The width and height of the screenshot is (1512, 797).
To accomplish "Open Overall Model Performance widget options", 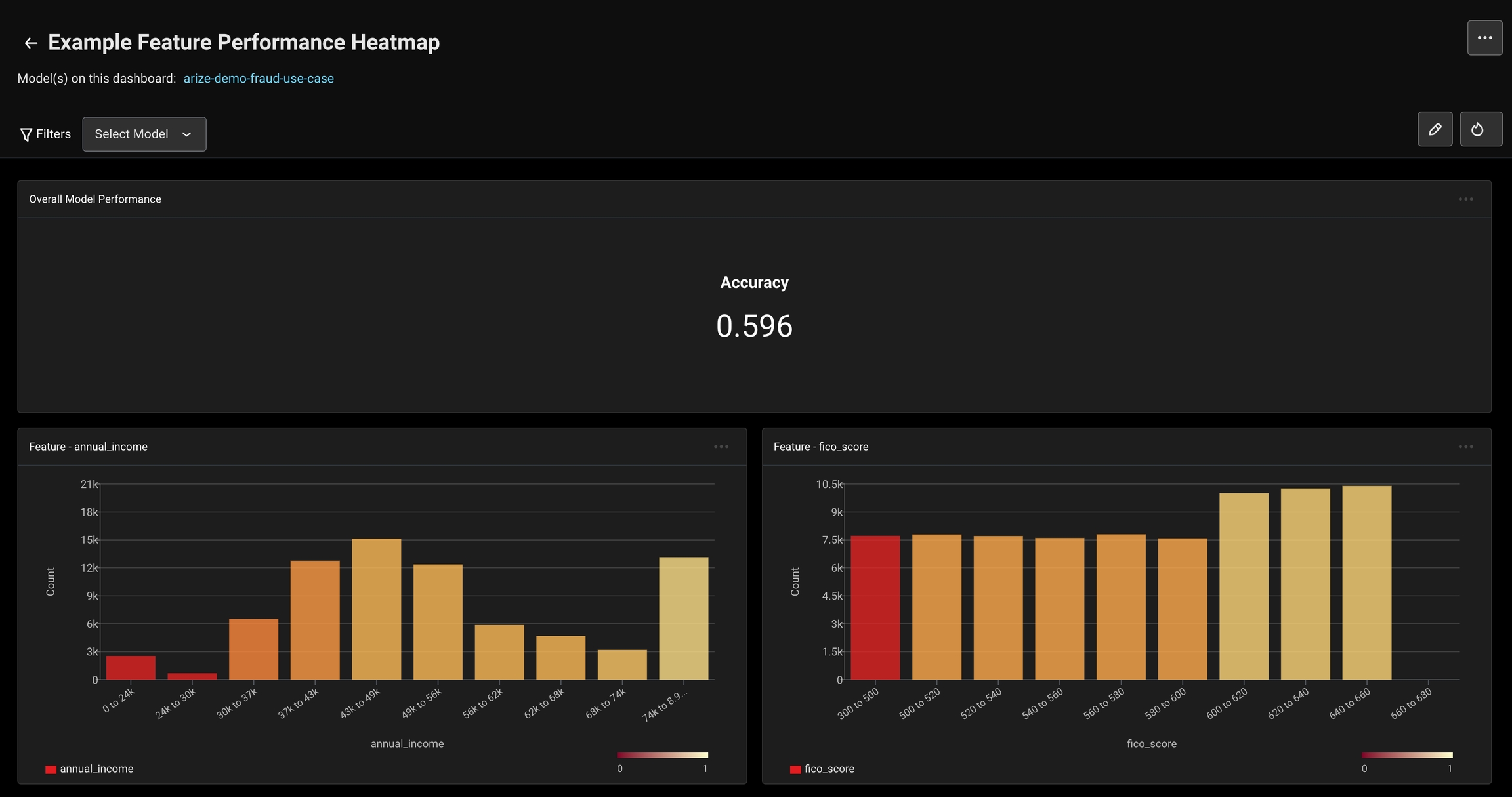I will tap(1465, 199).
